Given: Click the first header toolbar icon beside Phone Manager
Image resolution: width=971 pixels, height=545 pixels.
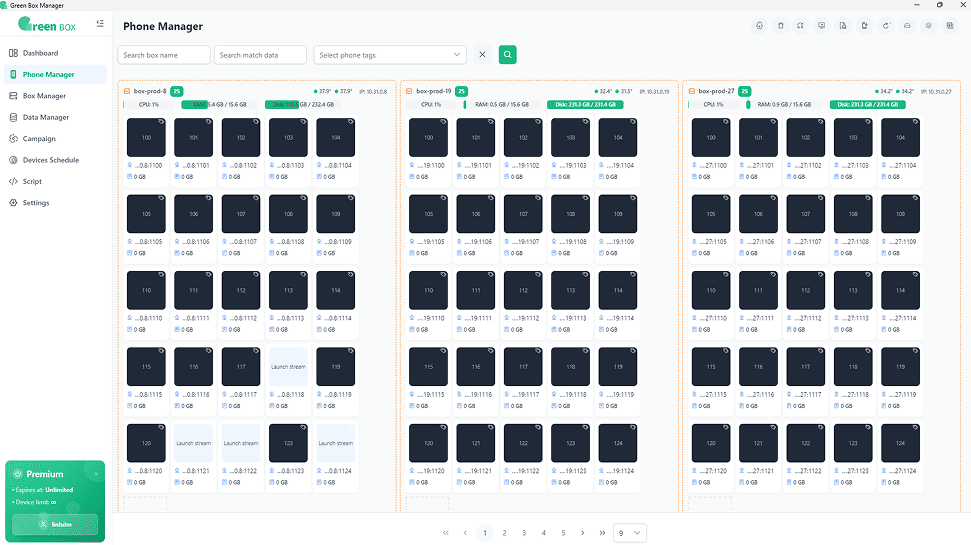Looking at the screenshot, I should 759,26.
